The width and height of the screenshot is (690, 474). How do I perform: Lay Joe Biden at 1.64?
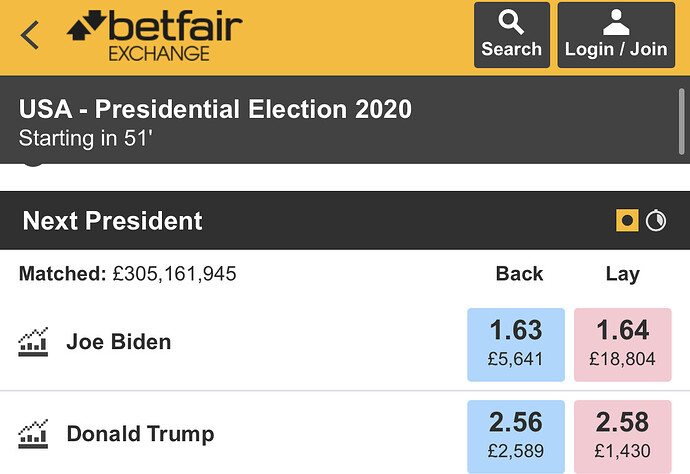(x=622, y=344)
